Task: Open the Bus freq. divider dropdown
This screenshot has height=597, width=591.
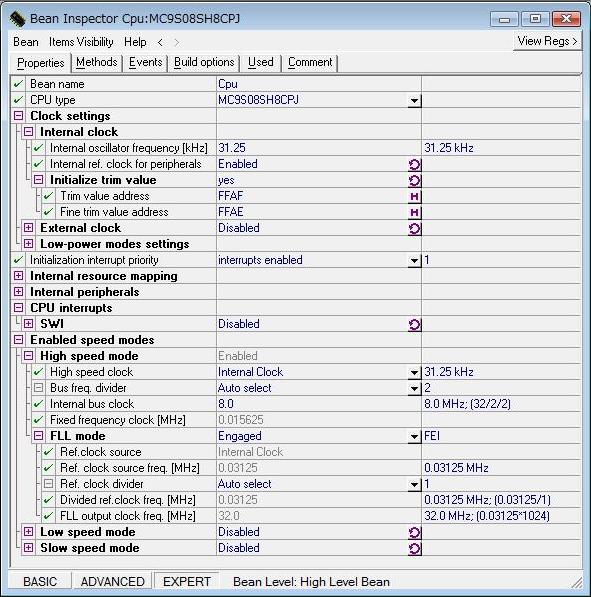Action: click(414, 389)
